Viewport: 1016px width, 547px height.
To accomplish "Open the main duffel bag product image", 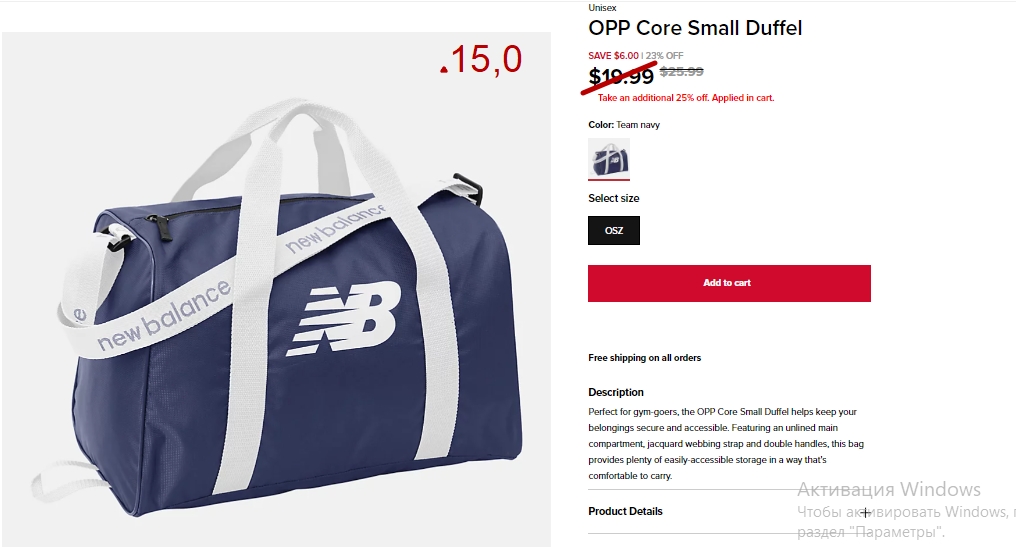I will pyautogui.click(x=277, y=289).
